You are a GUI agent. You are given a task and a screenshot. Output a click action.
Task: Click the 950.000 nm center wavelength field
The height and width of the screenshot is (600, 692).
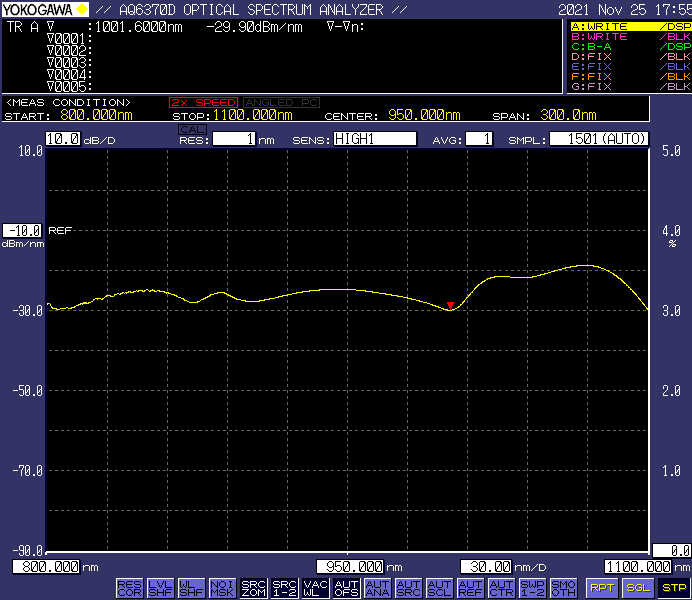(350, 566)
